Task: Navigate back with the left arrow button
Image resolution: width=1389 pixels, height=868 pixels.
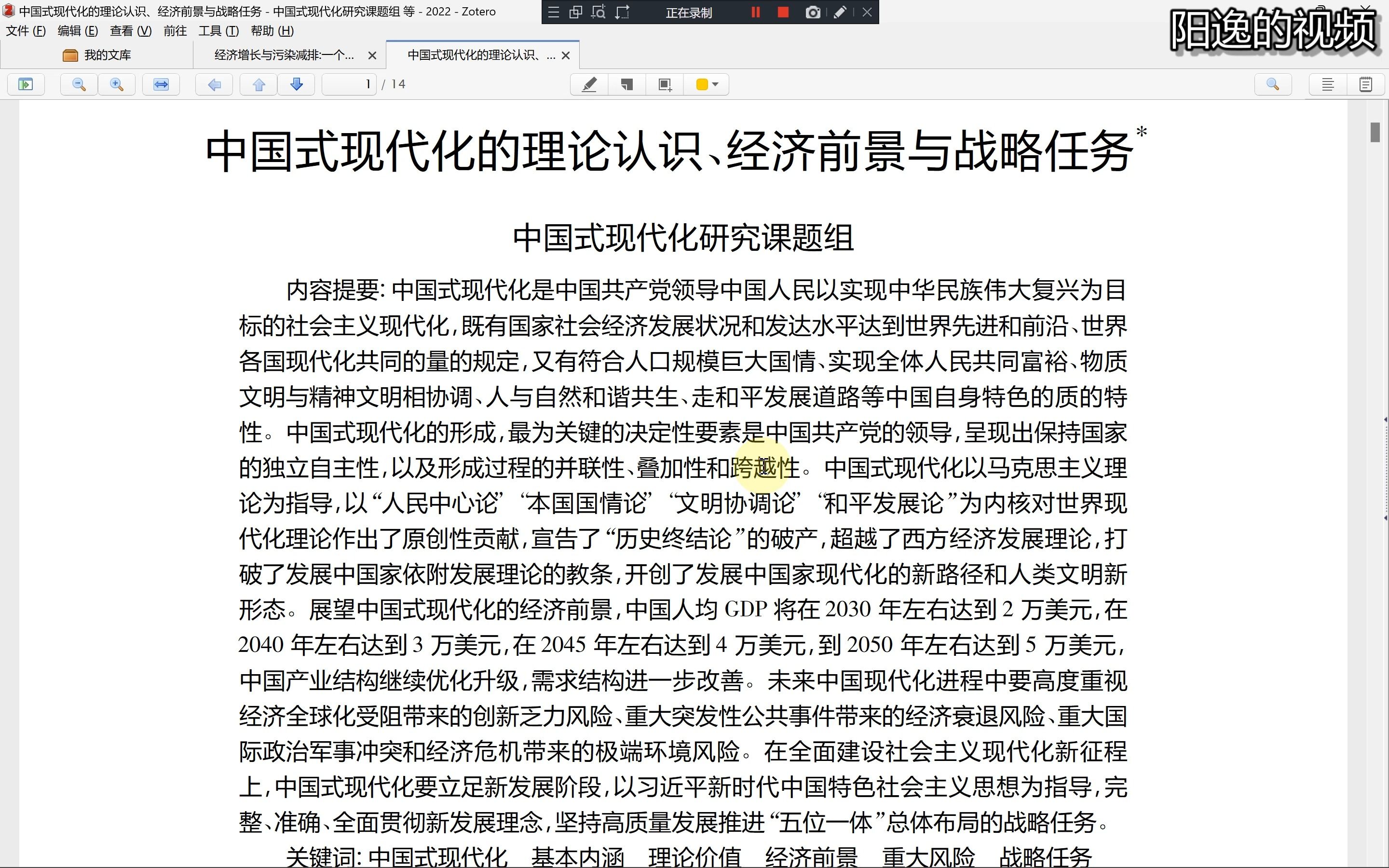Action: (214, 84)
